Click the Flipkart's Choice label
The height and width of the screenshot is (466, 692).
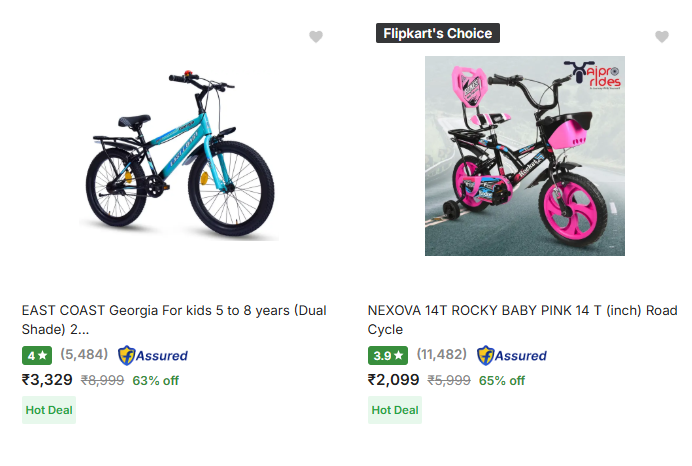coord(437,33)
